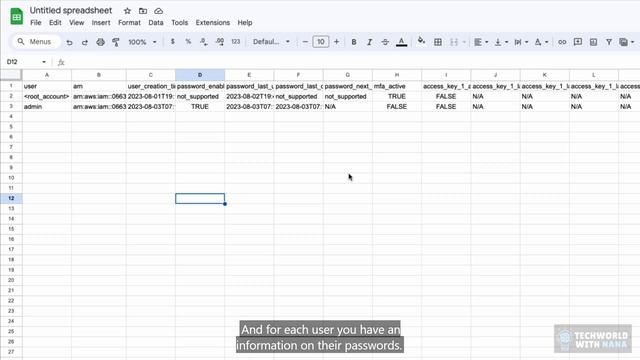Image resolution: width=640 pixels, height=360 pixels.
Task: Click the select-all corner box
Action: coord(11,75)
